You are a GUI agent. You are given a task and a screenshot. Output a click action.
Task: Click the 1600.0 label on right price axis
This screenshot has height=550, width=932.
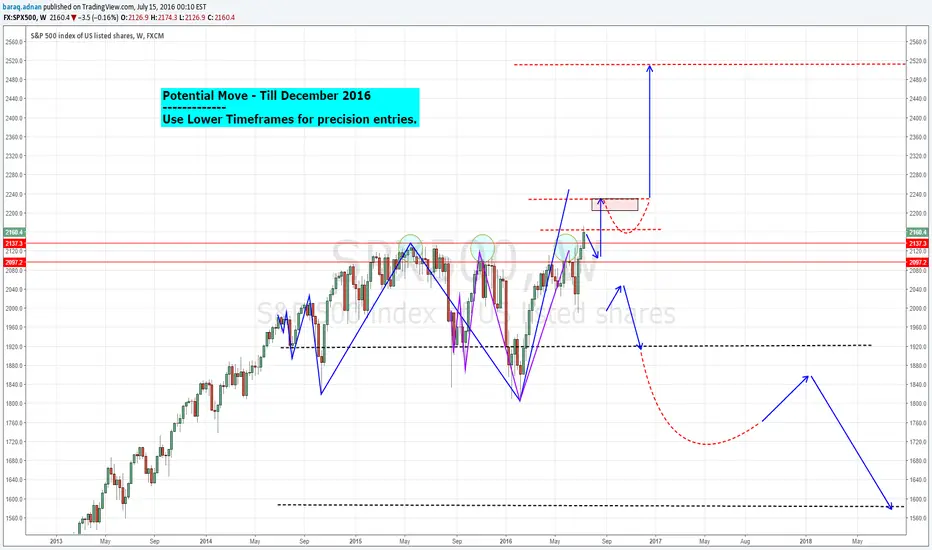pos(918,499)
